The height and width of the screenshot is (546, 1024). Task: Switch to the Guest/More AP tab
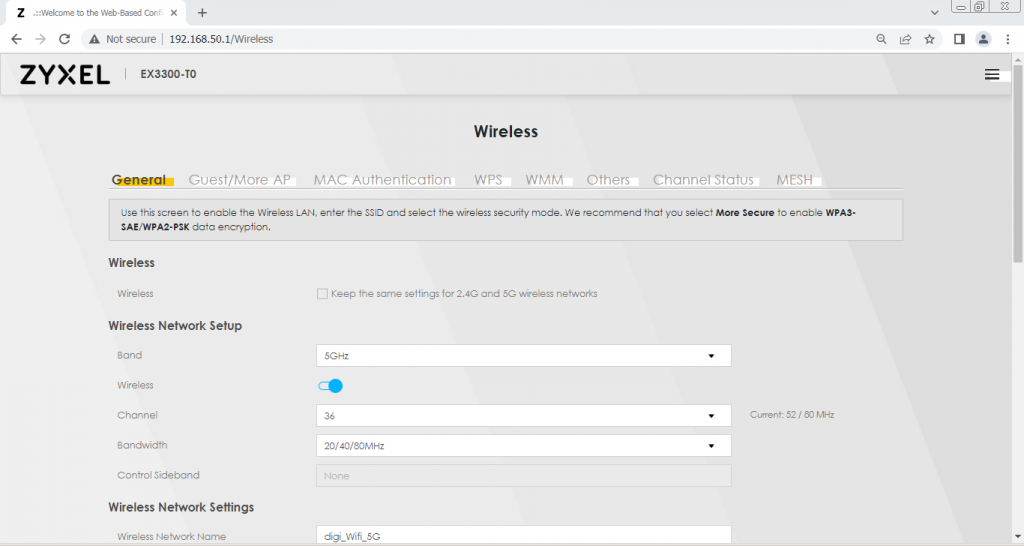pyautogui.click(x=239, y=180)
